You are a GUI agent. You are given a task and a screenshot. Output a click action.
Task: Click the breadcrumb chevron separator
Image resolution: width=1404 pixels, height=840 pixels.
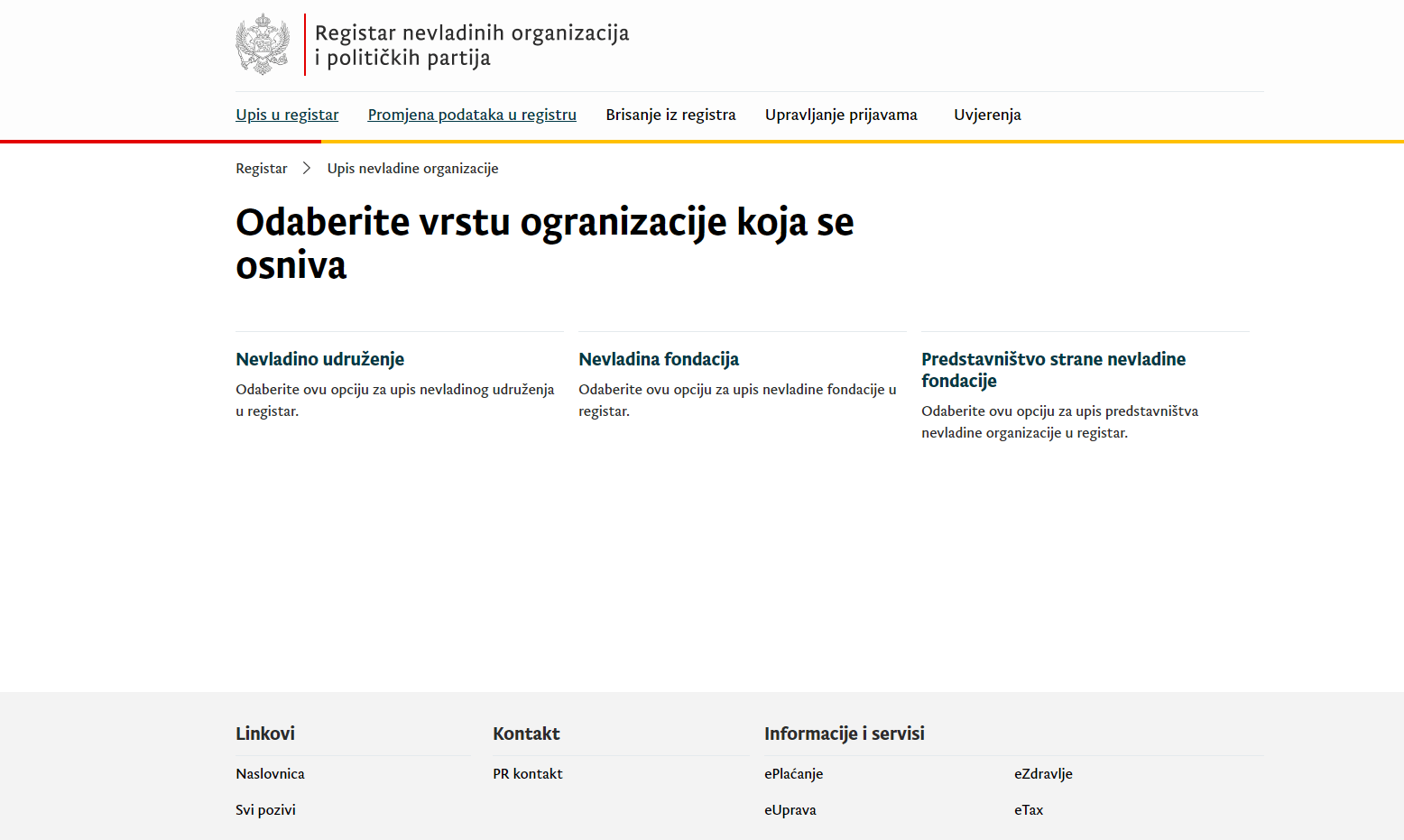coord(307,169)
